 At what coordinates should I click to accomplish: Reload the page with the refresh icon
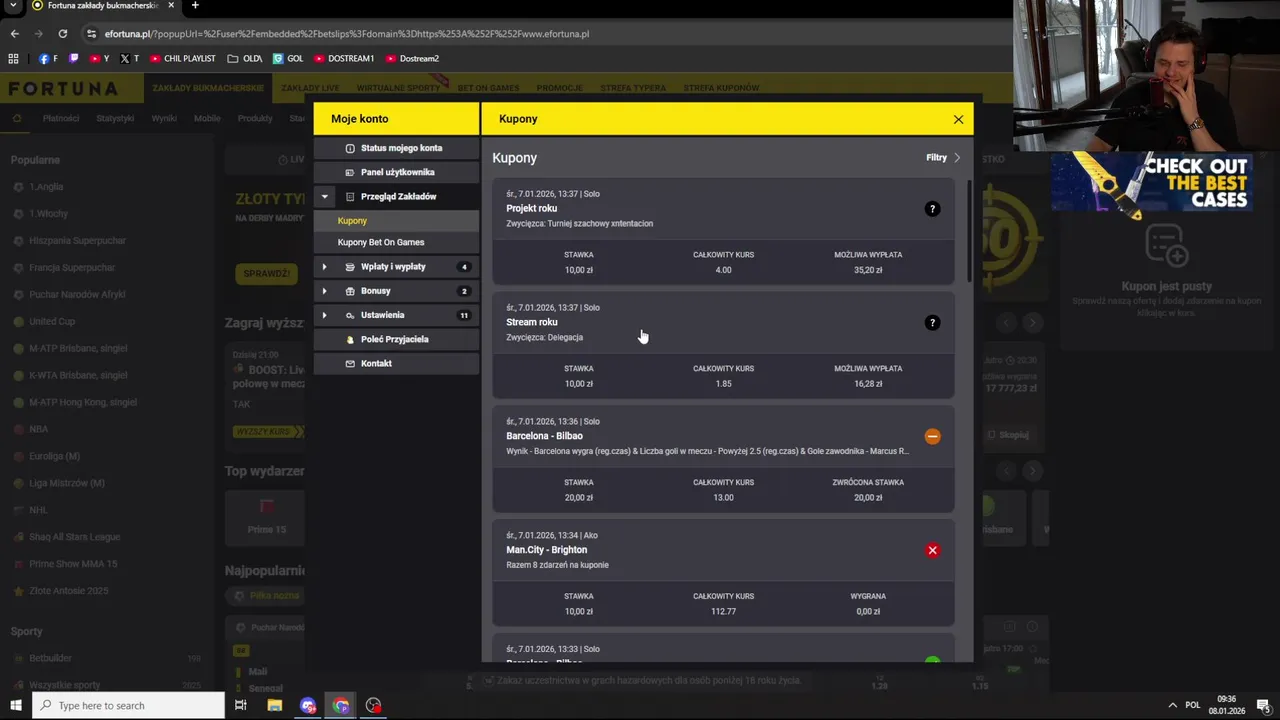(62, 33)
